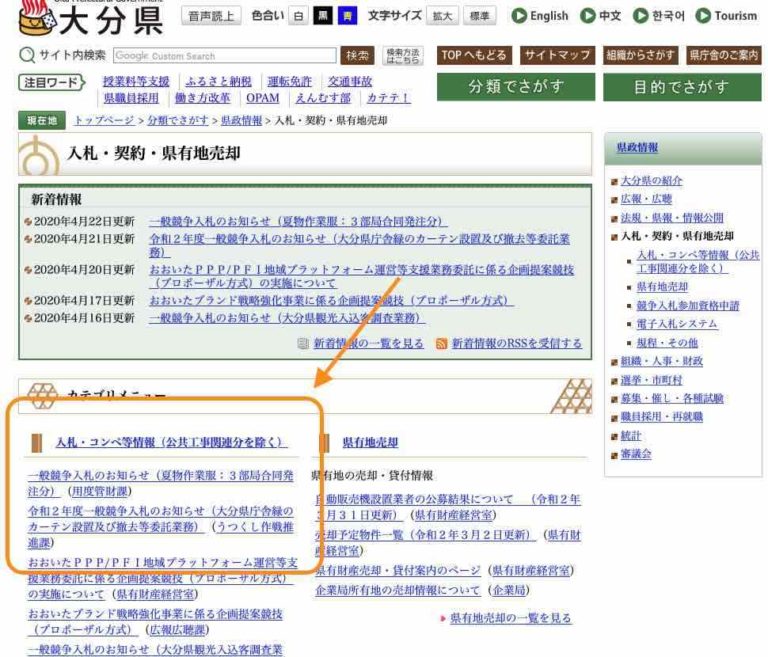Click the site search magnifier icon
This screenshot has width=768, height=657.
26,56
